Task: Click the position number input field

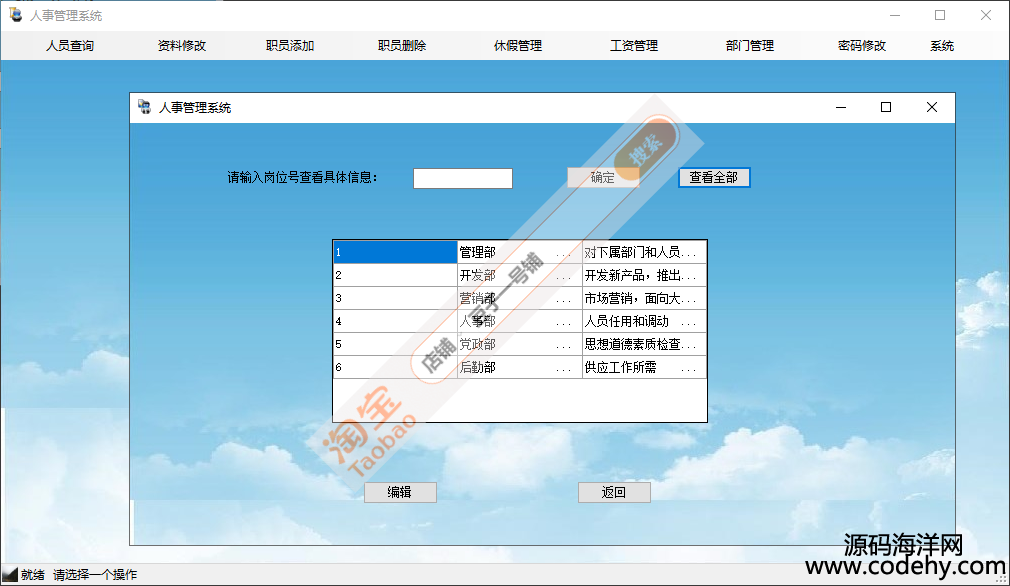Action: coord(462,178)
